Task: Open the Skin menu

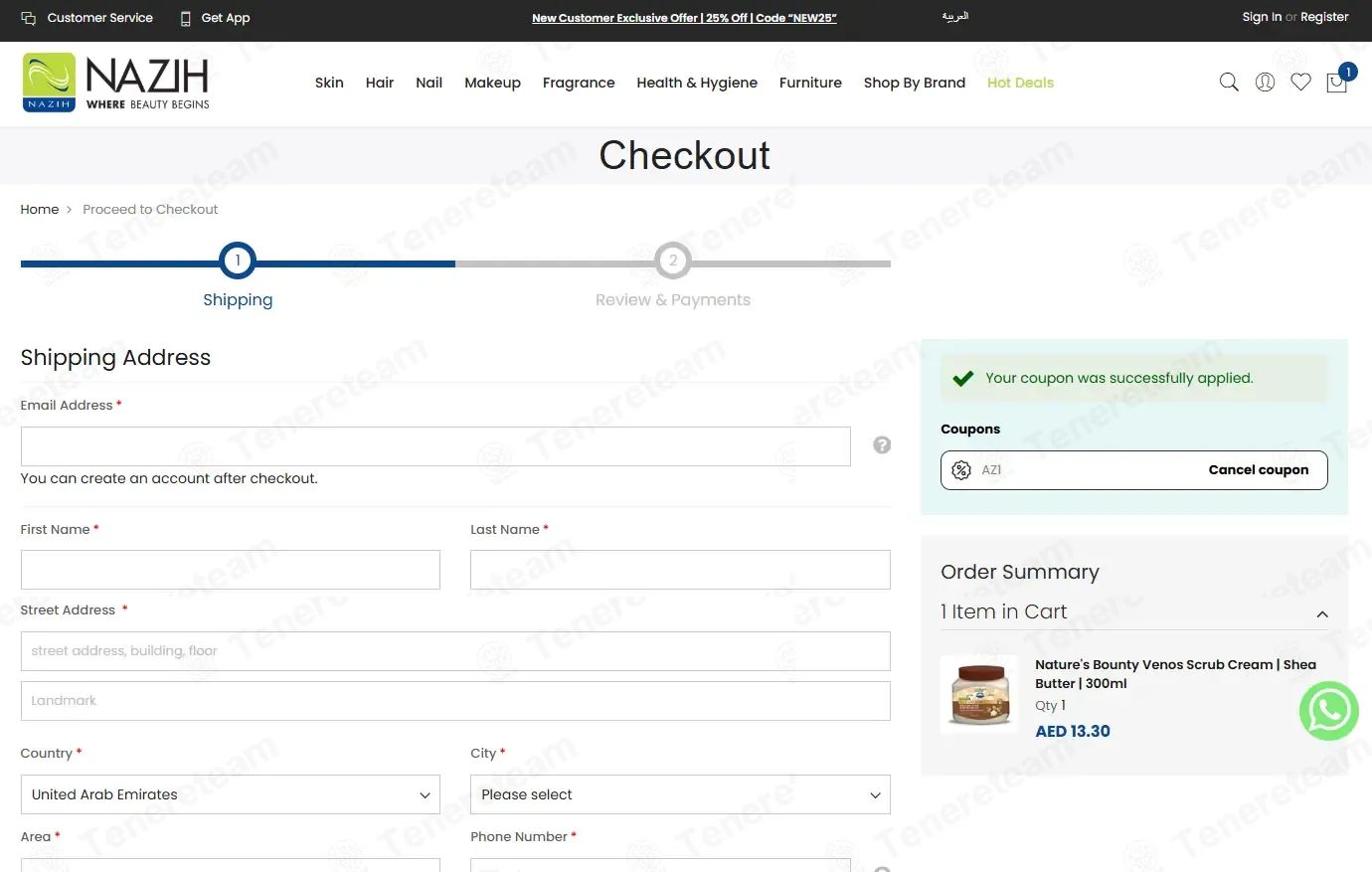Action: coord(329,83)
